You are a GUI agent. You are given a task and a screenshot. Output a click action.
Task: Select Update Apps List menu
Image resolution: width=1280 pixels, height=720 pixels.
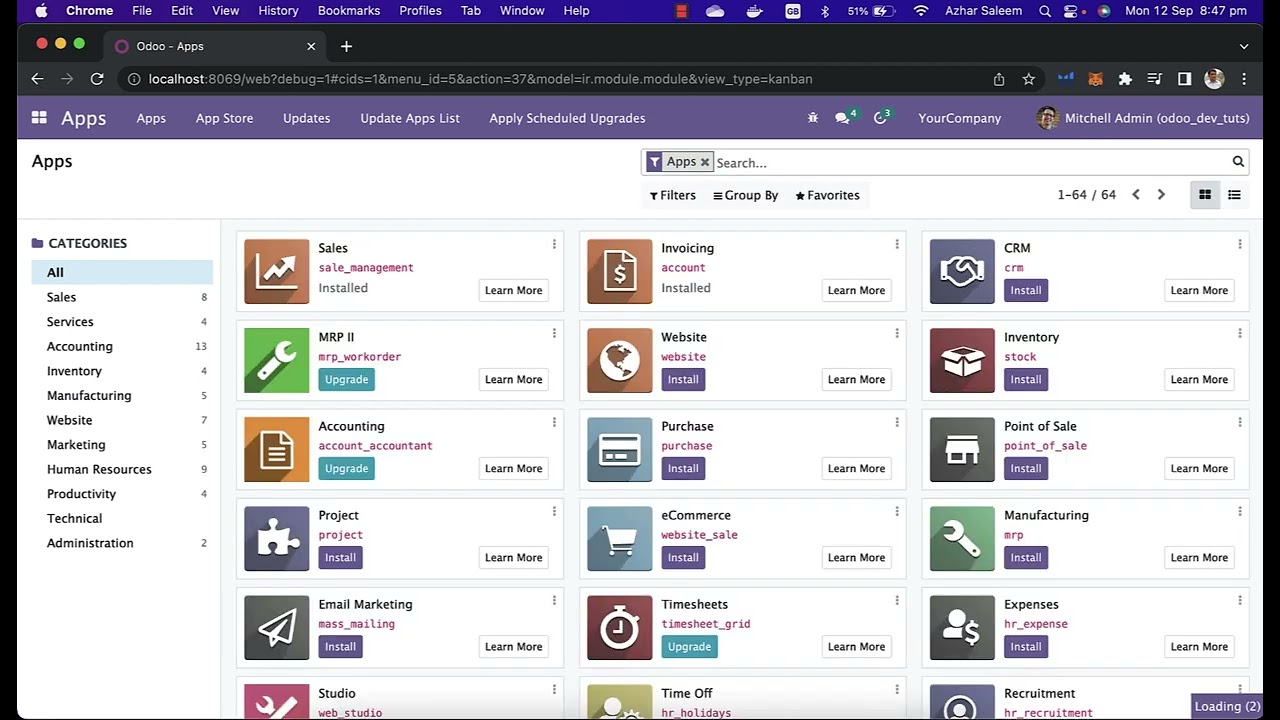coord(410,118)
